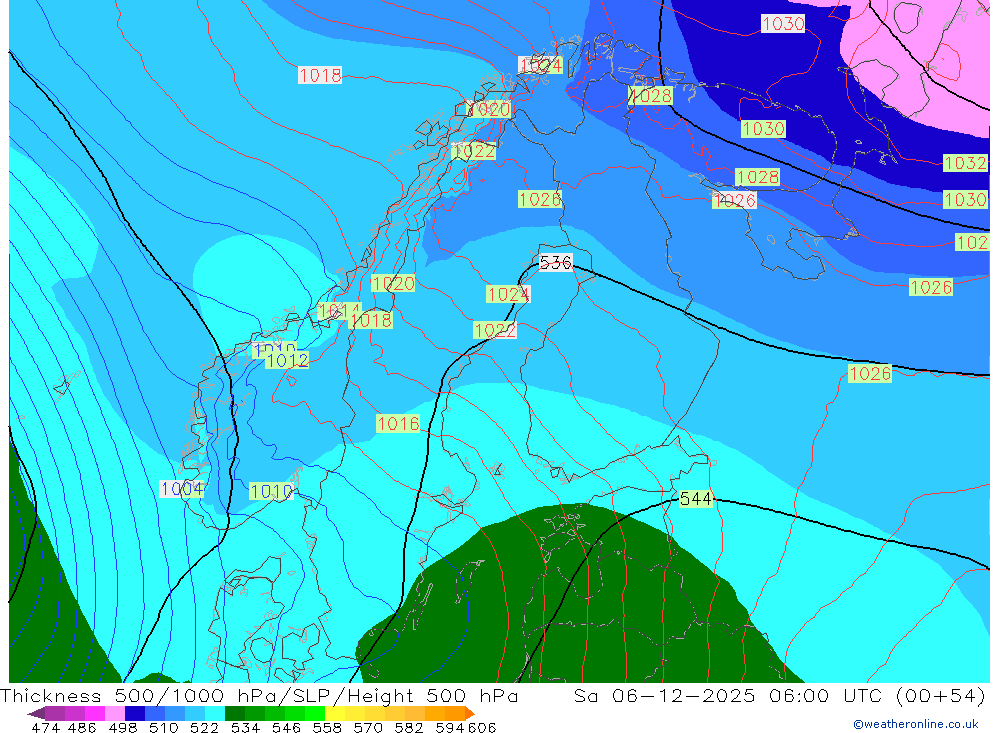Screen dimensions: 1000x733
Task: Click the 522 legend value
Action: [204, 727]
